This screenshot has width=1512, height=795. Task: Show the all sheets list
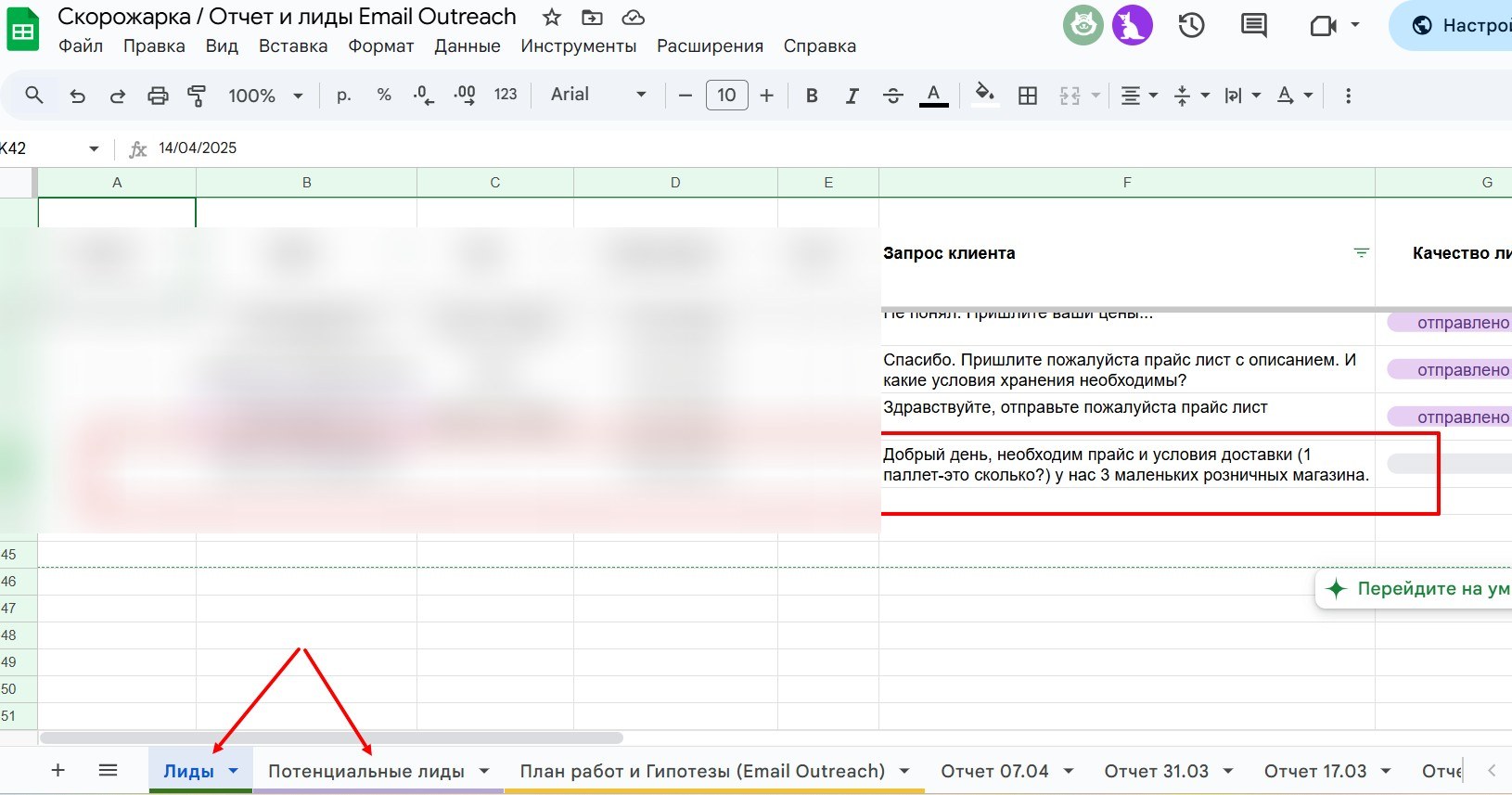pyautogui.click(x=108, y=770)
